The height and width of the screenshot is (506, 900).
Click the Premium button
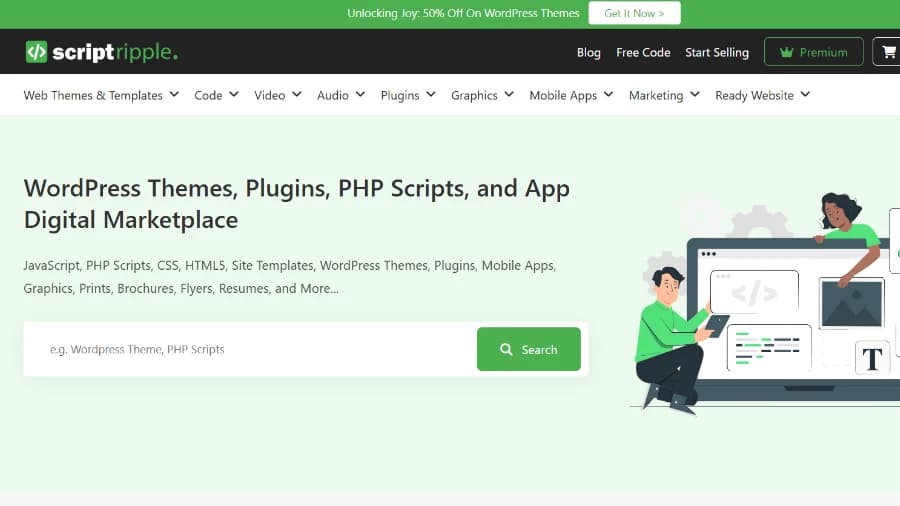[x=813, y=52]
